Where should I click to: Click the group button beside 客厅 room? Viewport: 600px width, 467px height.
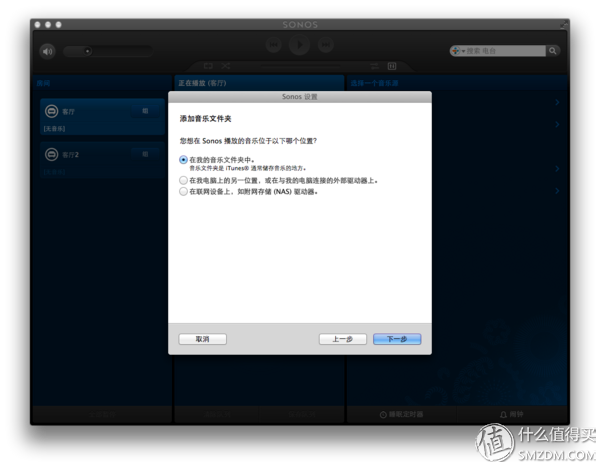tap(146, 110)
